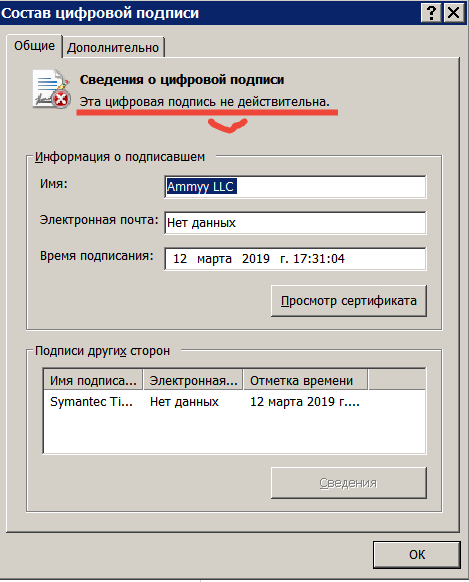469x582 pixels.
Task: Select the Symantec countersignature row
Action: [x=234, y=402]
